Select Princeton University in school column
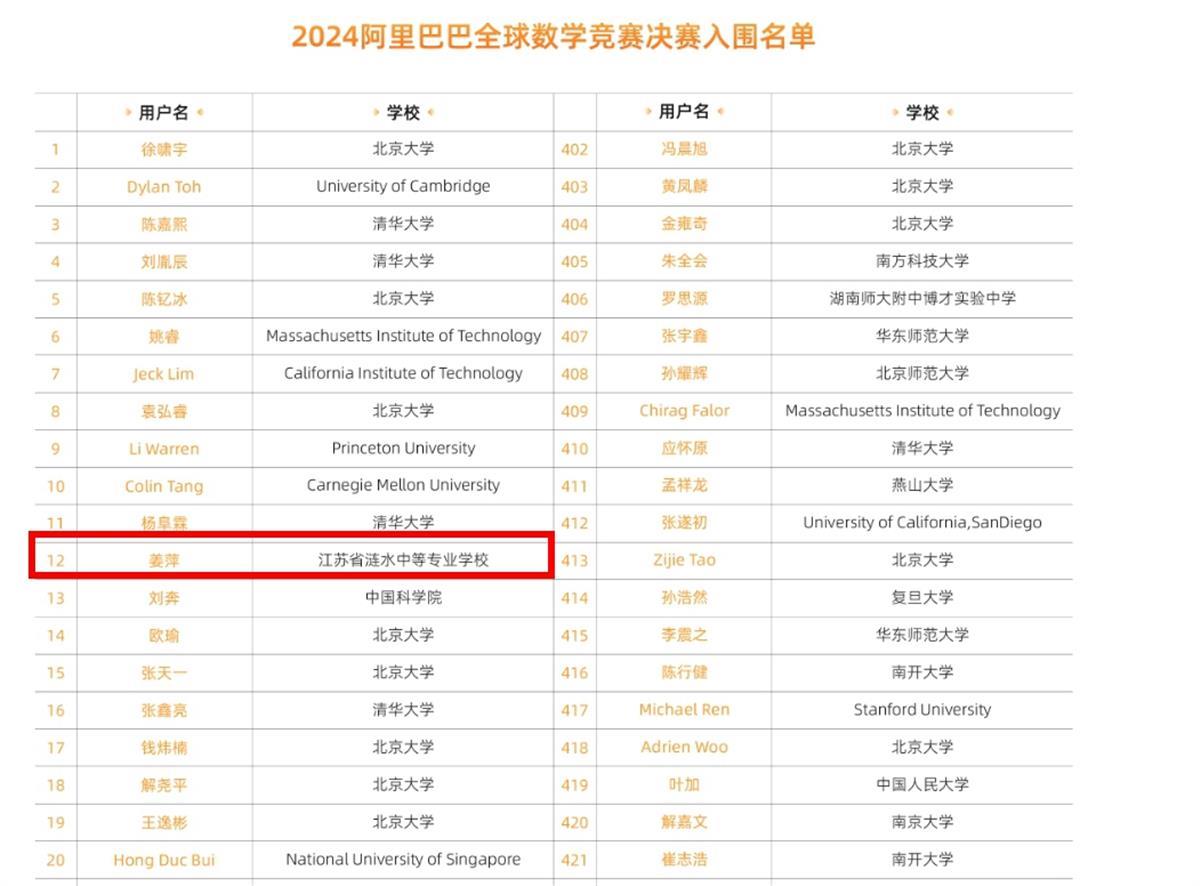Image resolution: width=1200 pixels, height=886 pixels. (x=403, y=448)
